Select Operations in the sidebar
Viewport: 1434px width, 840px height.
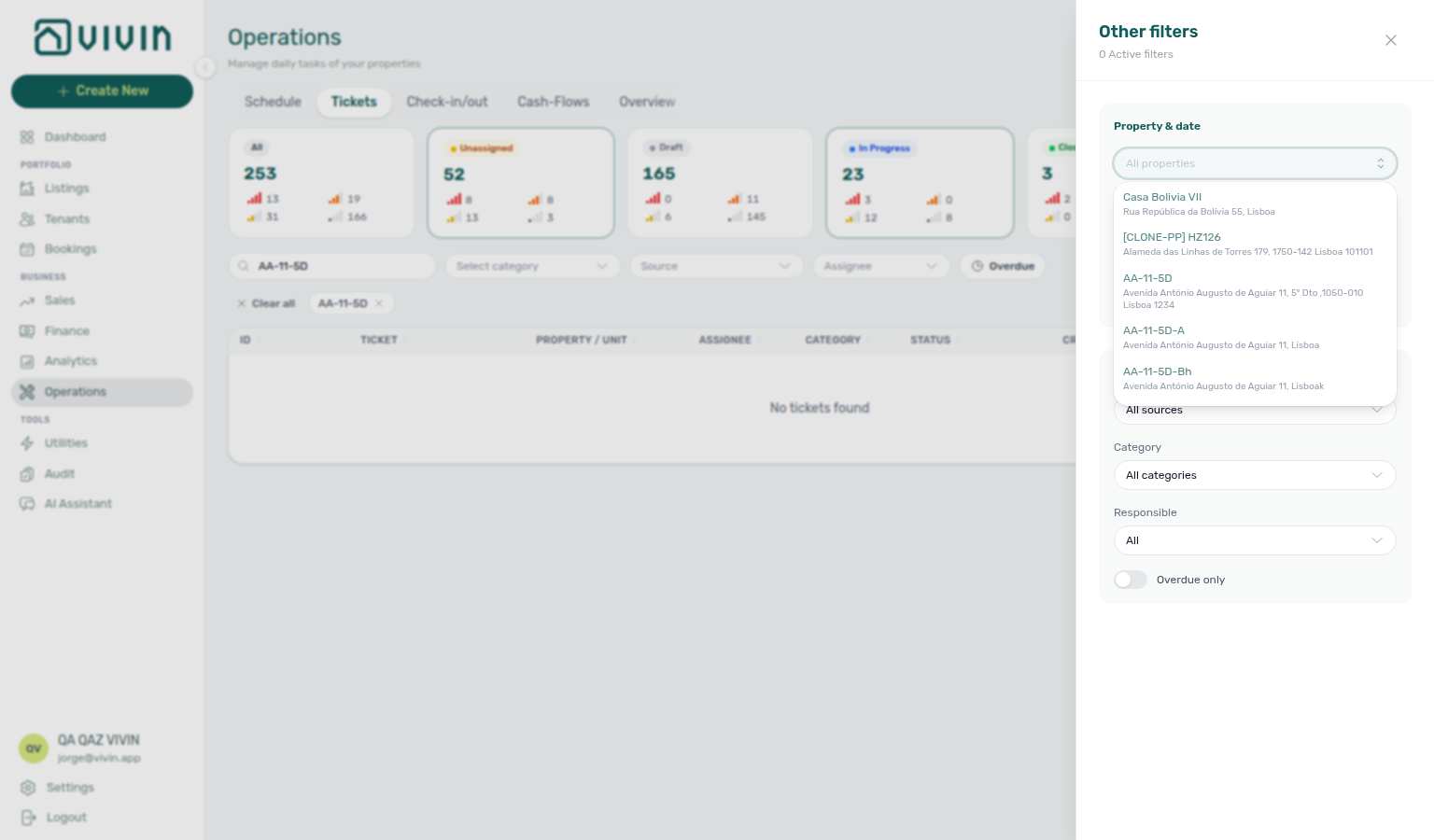click(102, 392)
